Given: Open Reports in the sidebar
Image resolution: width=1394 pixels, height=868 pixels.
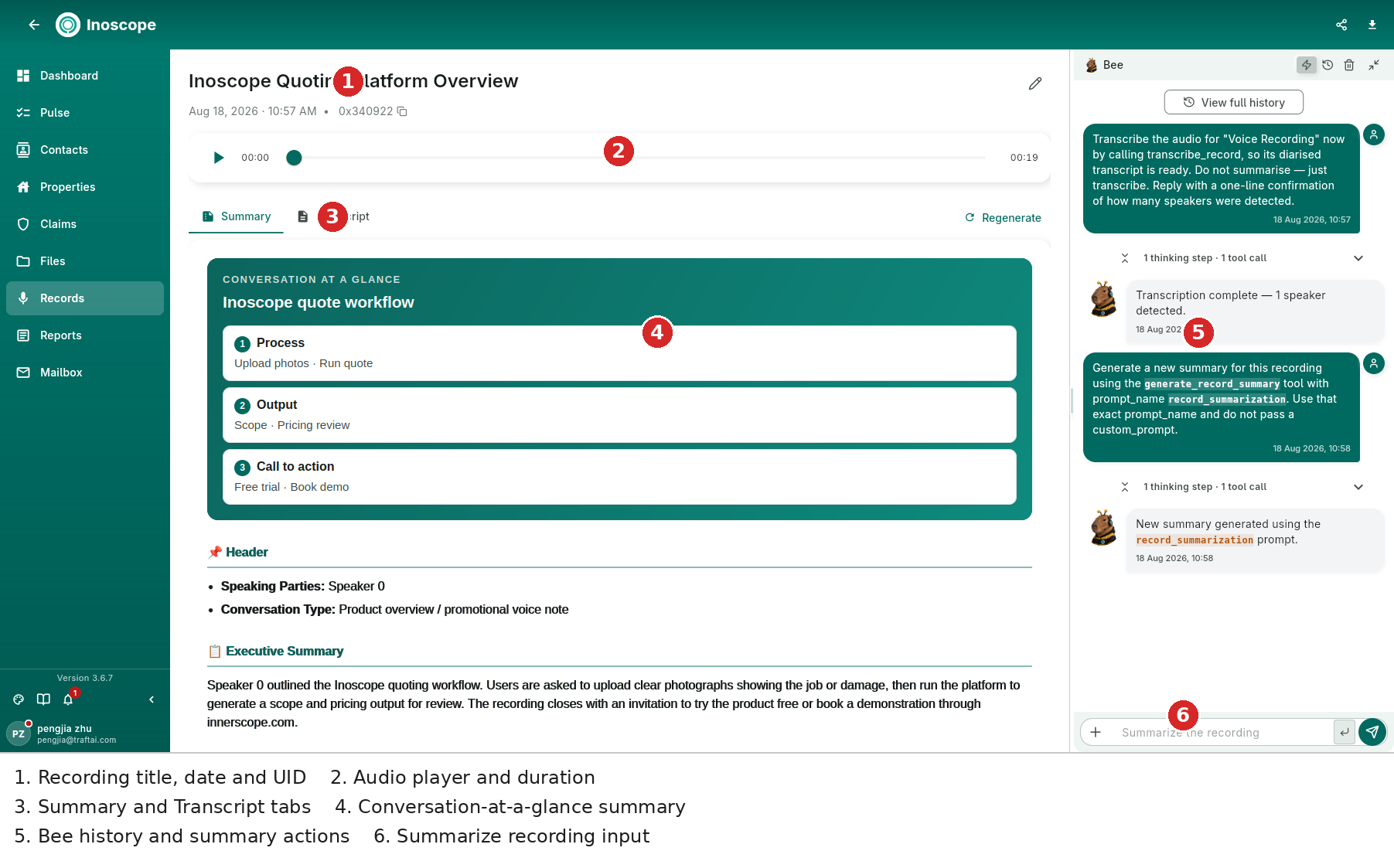Looking at the screenshot, I should coord(85,335).
